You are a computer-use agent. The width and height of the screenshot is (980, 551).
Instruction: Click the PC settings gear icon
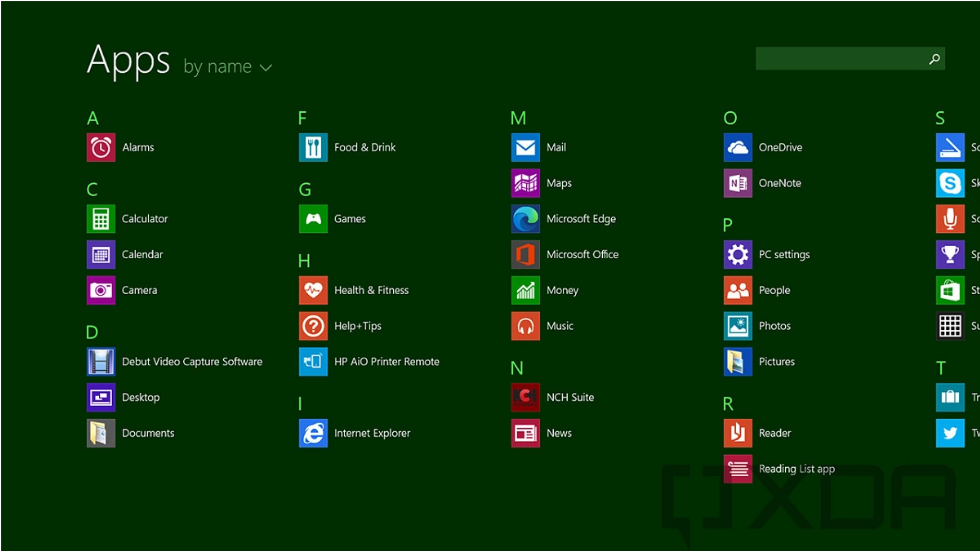(738, 255)
